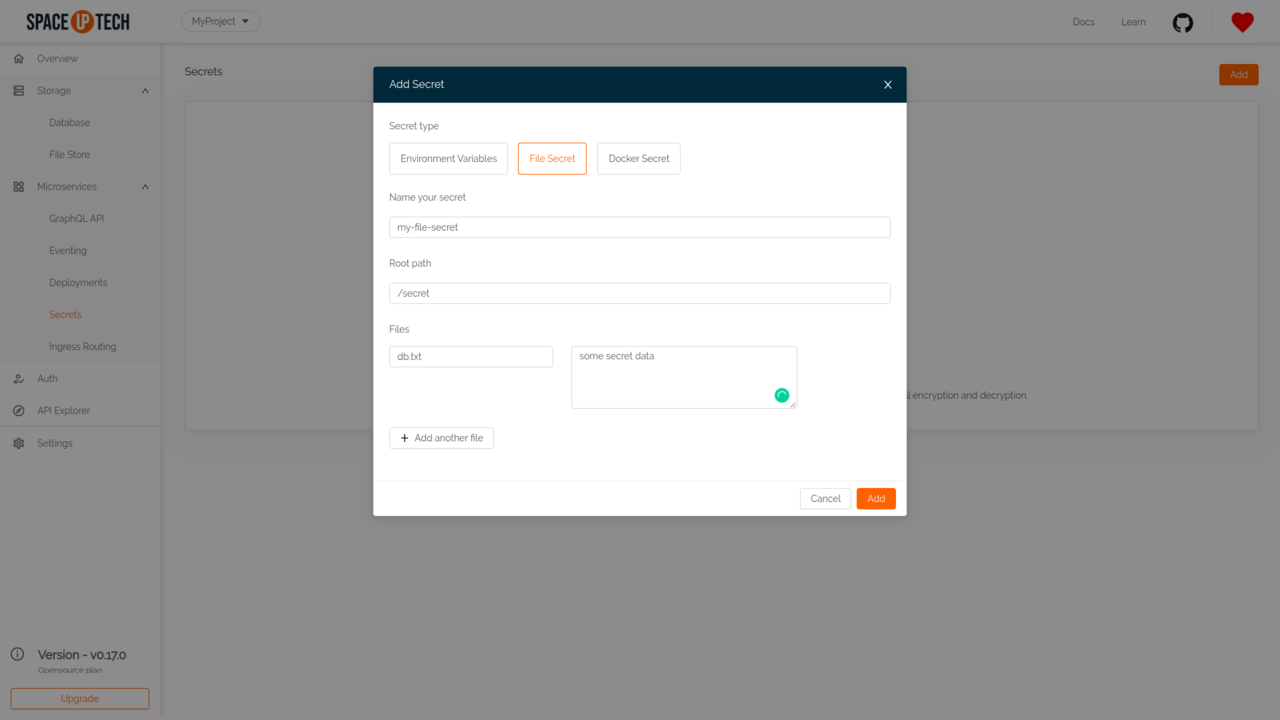
Task: Open the Docs menu item
Action: point(1083,21)
